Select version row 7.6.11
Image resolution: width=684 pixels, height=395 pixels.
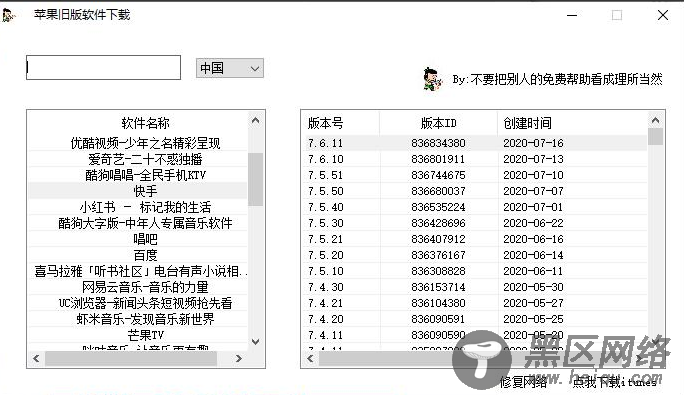pos(475,143)
